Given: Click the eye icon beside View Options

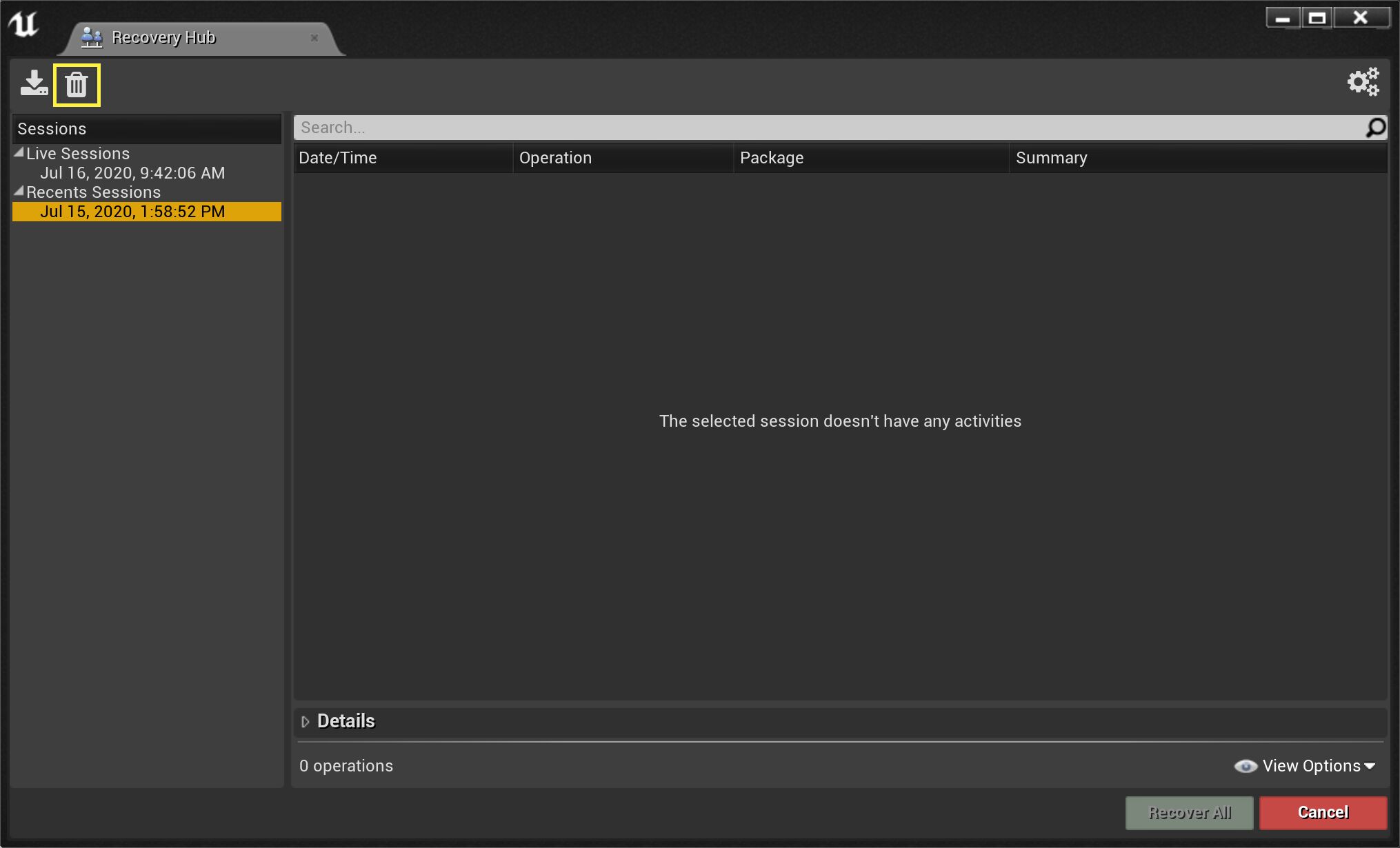Looking at the screenshot, I should tap(1245, 766).
